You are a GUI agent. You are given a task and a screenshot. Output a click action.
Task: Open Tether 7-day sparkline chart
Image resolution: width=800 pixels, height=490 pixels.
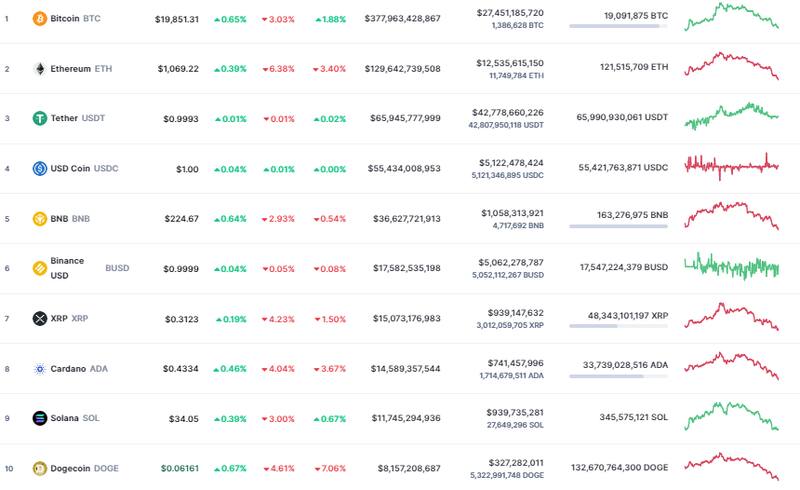(731, 116)
